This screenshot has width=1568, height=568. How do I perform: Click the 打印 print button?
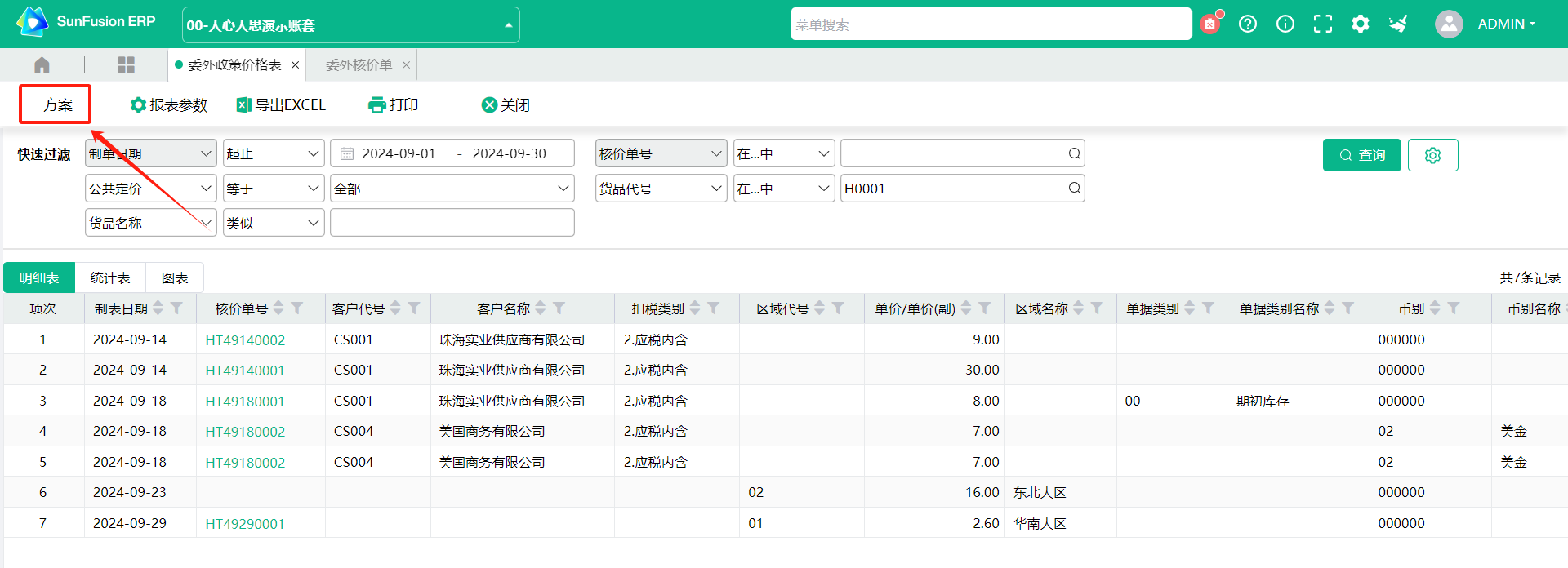coord(394,104)
